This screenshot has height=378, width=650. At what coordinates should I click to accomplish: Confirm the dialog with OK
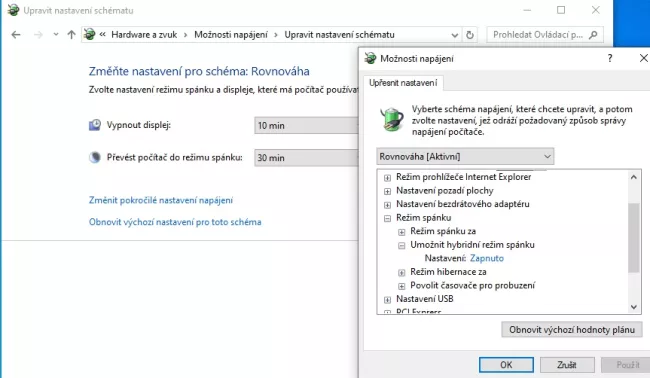tap(506, 365)
